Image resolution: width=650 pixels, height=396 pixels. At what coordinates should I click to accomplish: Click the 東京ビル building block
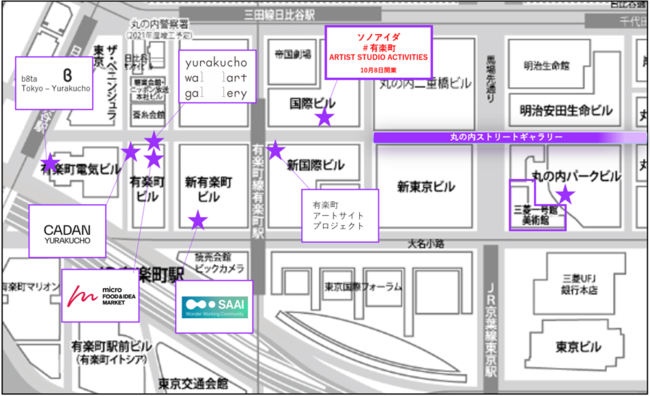[x=578, y=346]
